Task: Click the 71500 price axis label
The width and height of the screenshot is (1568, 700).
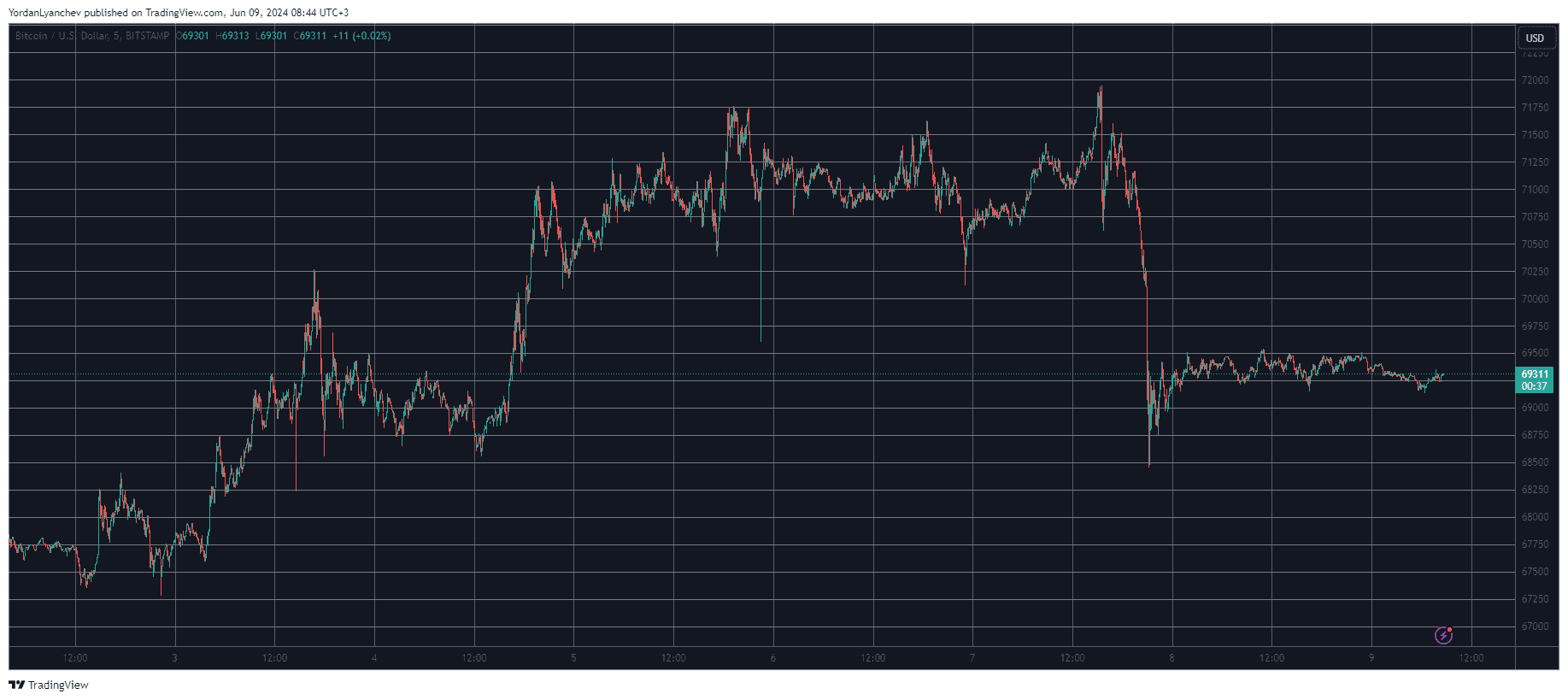Action: pyautogui.click(x=1535, y=135)
